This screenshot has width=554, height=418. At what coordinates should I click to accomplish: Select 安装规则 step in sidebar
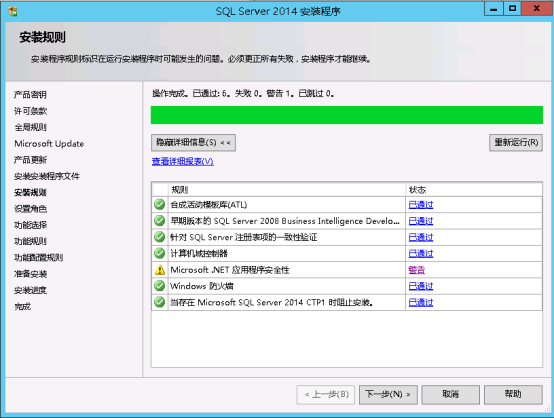point(30,192)
